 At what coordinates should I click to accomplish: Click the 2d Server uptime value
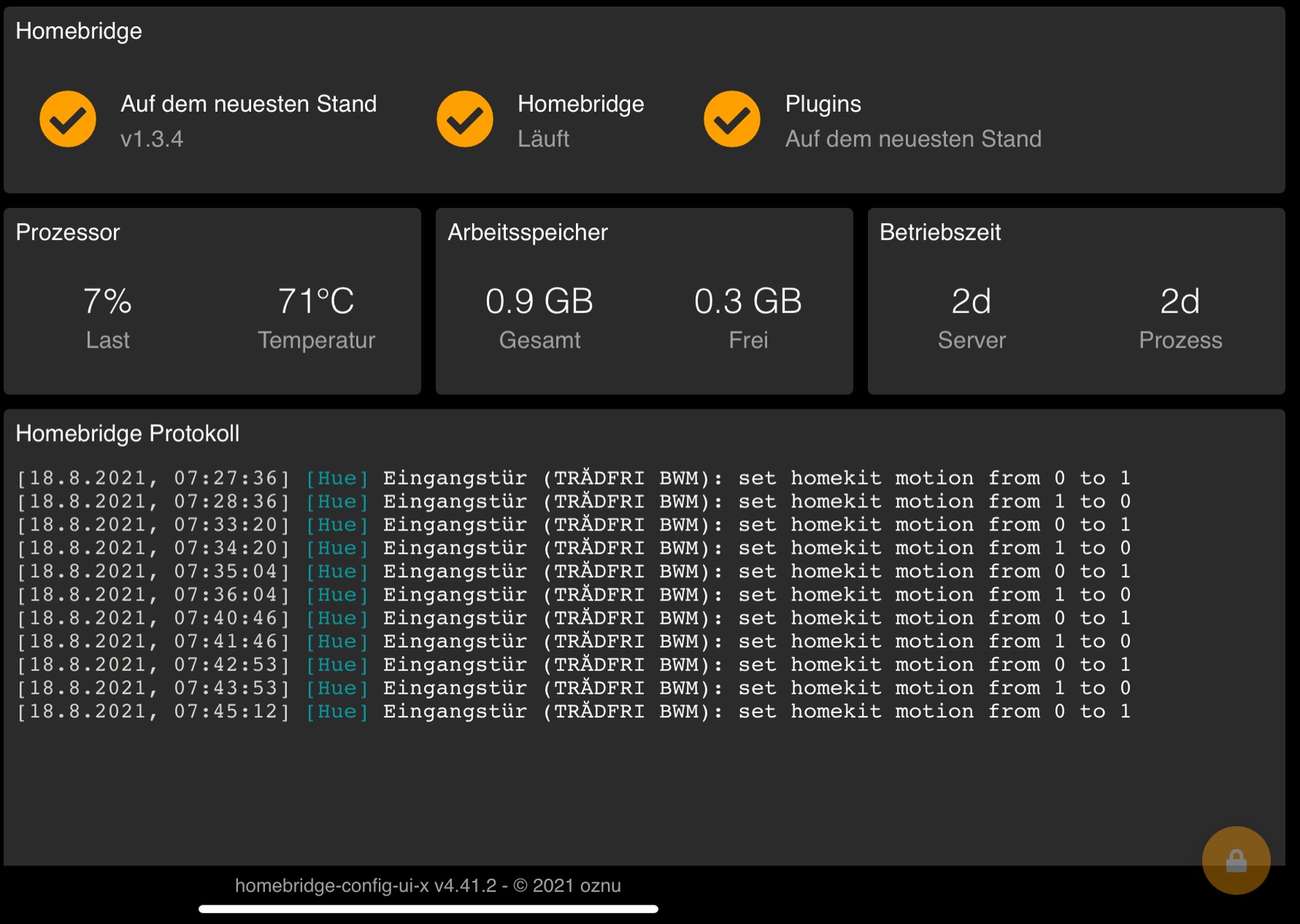(971, 302)
